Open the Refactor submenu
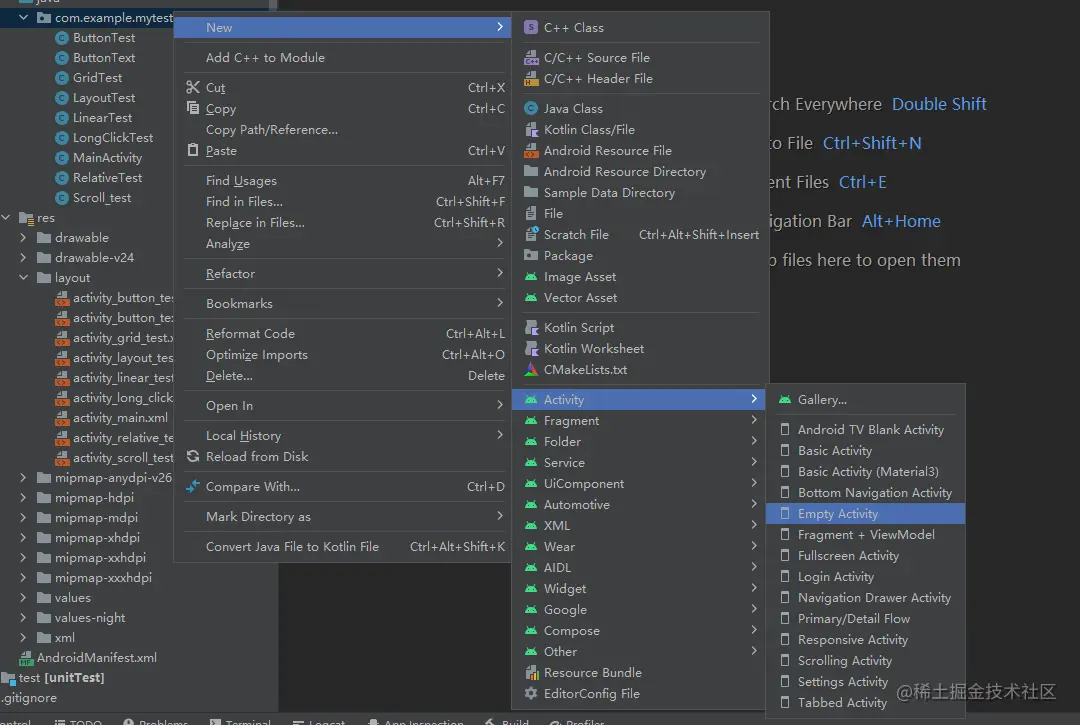The width and height of the screenshot is (1080, 725). [x=342, y=273]
